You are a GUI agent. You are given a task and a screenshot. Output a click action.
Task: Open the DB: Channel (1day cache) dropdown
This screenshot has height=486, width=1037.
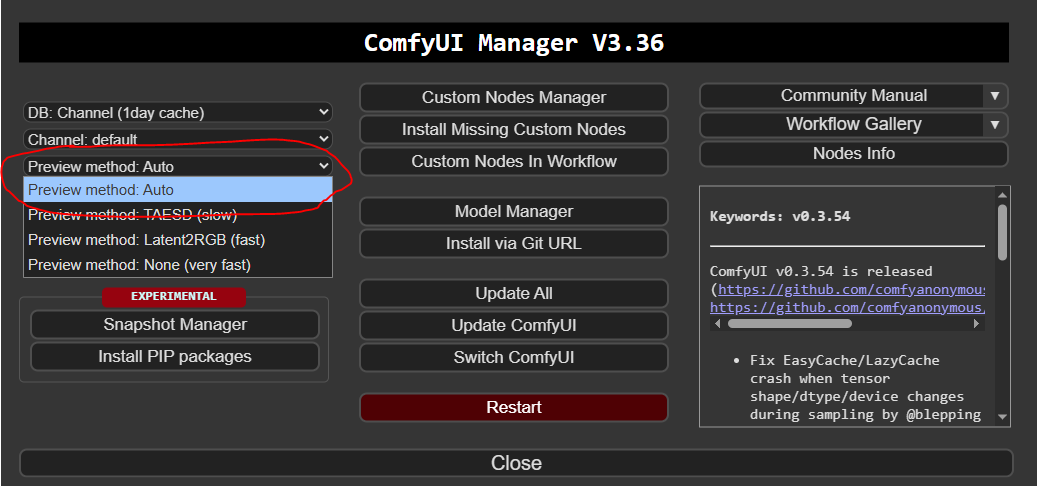point(178,112)
